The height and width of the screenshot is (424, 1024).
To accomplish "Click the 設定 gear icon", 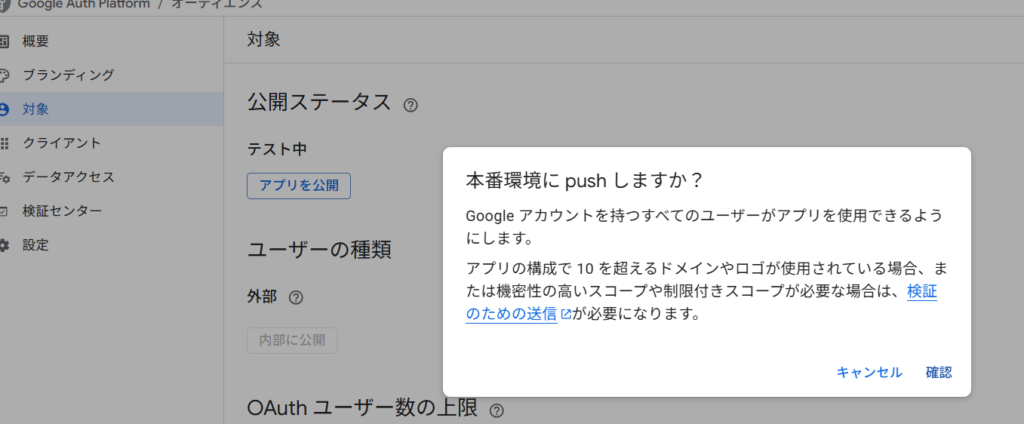I will pos(4,245).
